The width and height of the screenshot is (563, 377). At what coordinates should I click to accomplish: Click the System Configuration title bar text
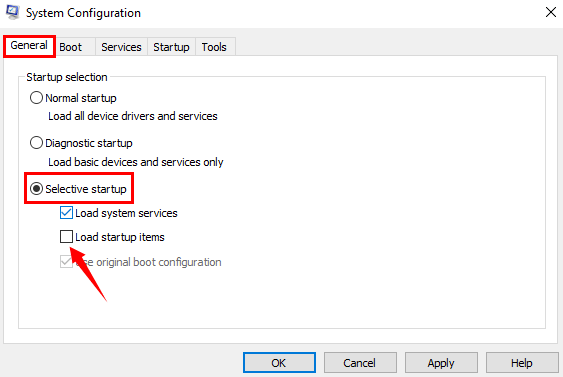83,13
